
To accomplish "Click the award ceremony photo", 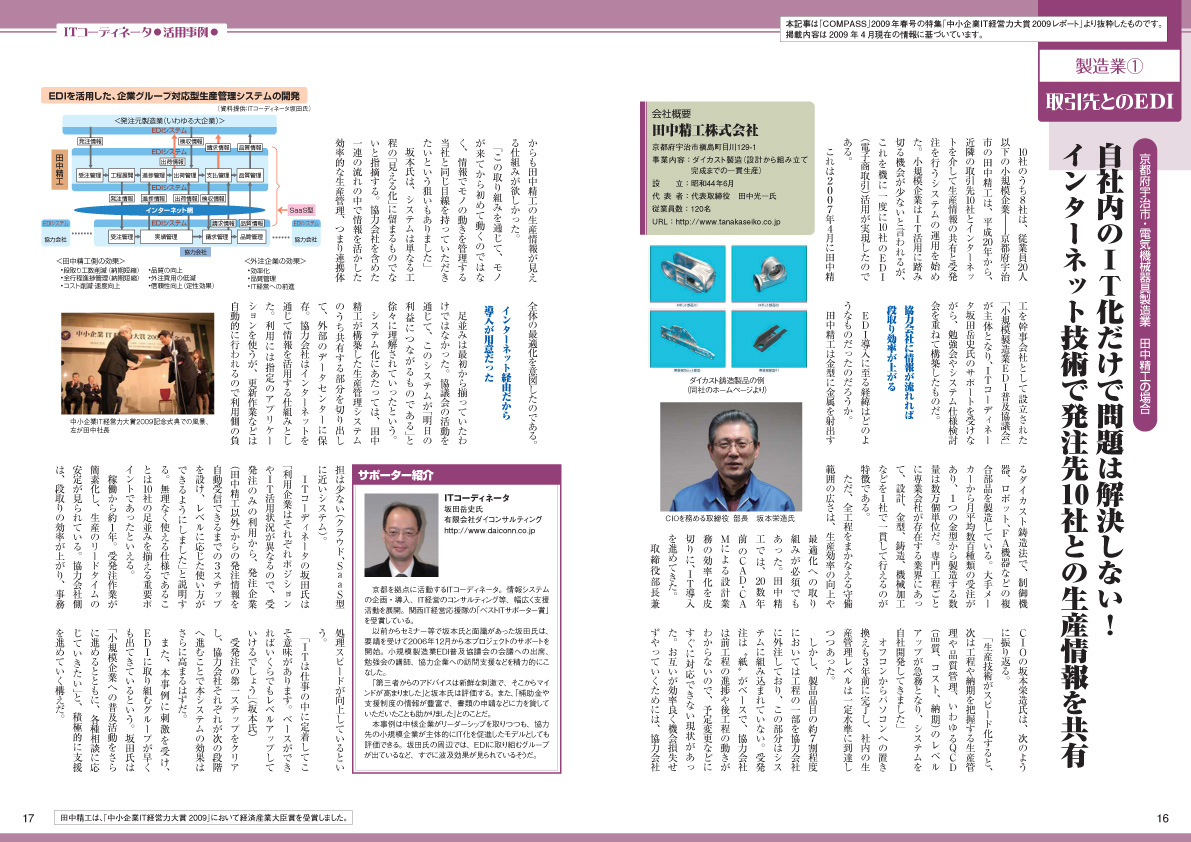I will point(137,363).
